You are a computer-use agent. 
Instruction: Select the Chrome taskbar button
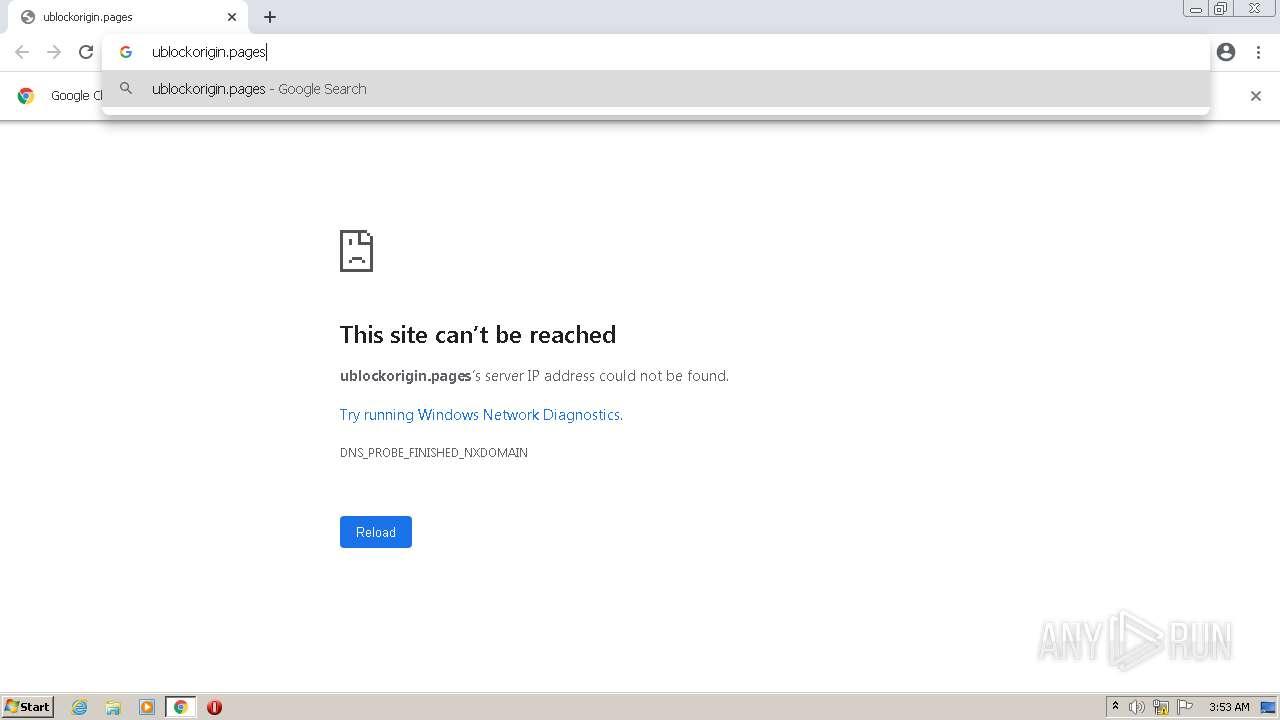pyautogui.click(x=180, y=707)
